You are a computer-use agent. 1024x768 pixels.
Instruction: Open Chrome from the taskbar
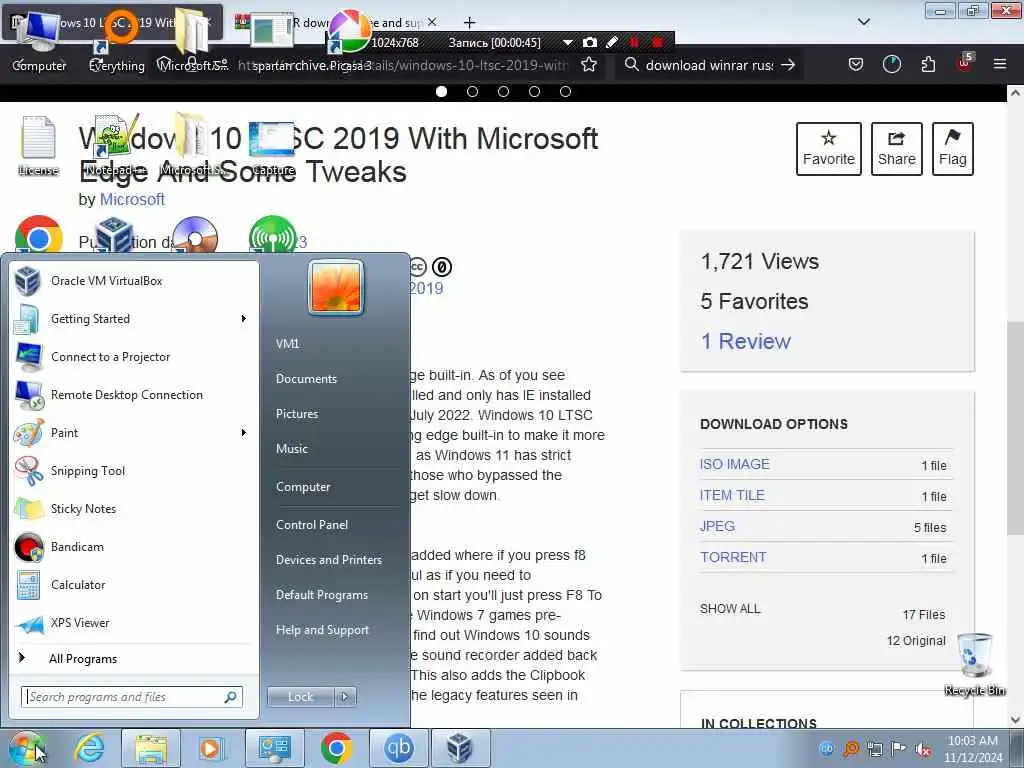(x=336, y=748)
